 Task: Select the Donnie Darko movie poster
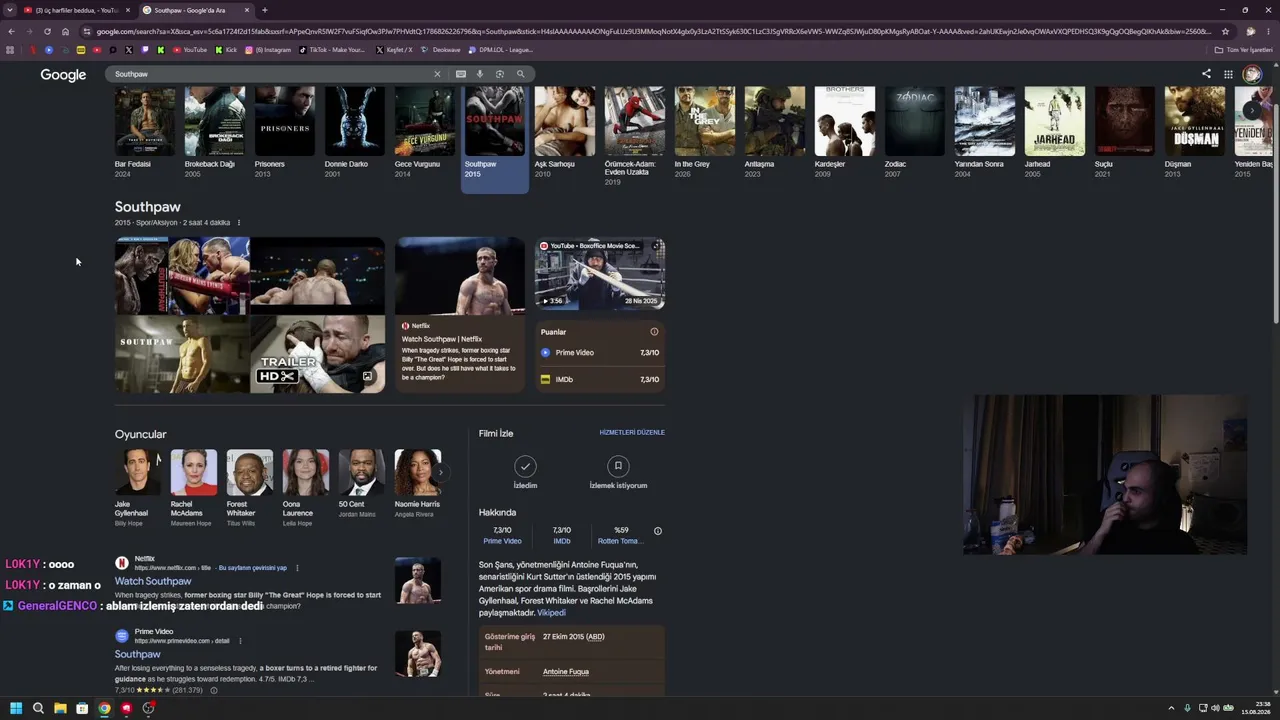pos(355,121)
